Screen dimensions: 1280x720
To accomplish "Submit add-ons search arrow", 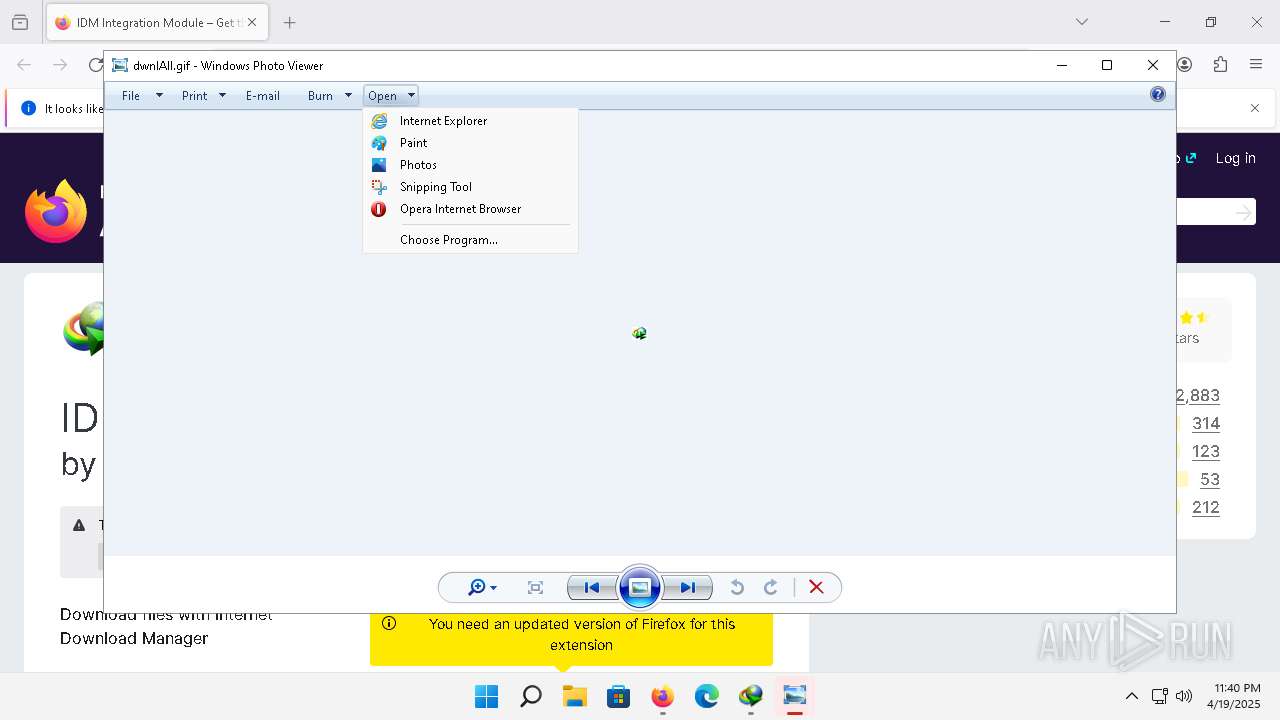I will 1243,212.
